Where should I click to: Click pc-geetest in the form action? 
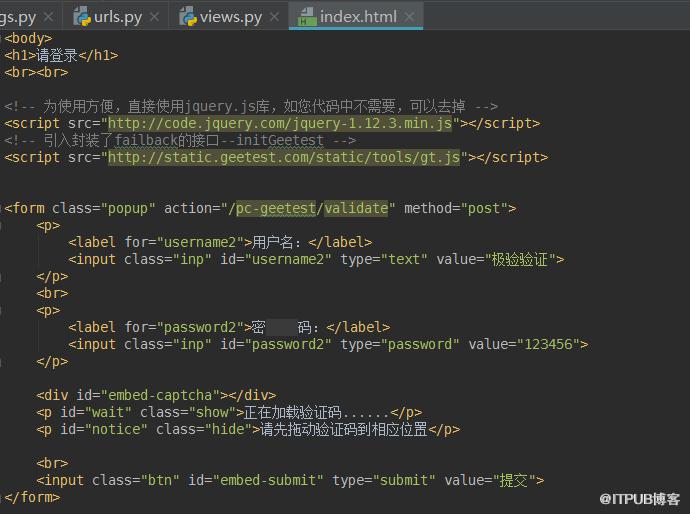276,208
